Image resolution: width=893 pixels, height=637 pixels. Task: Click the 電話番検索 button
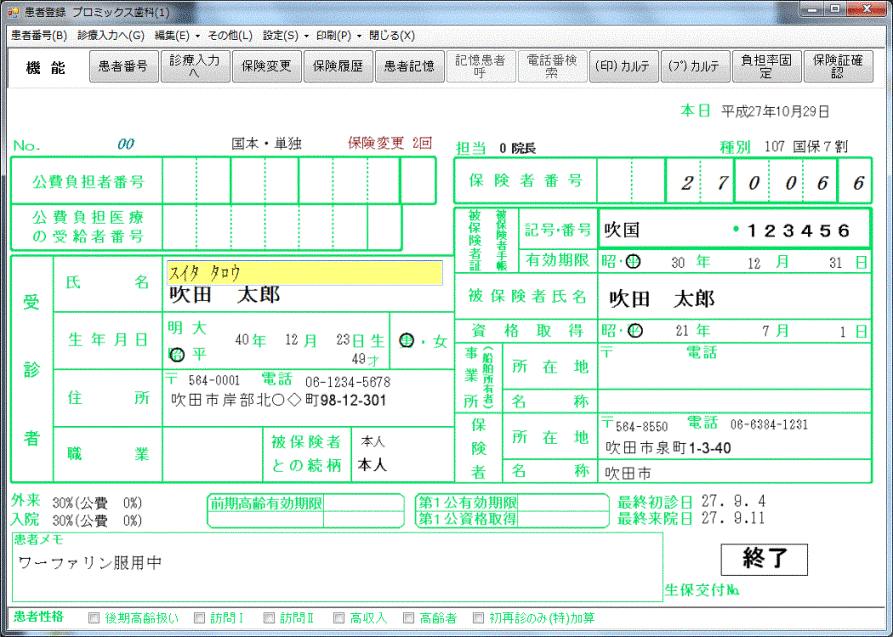(x=552, y=67)
